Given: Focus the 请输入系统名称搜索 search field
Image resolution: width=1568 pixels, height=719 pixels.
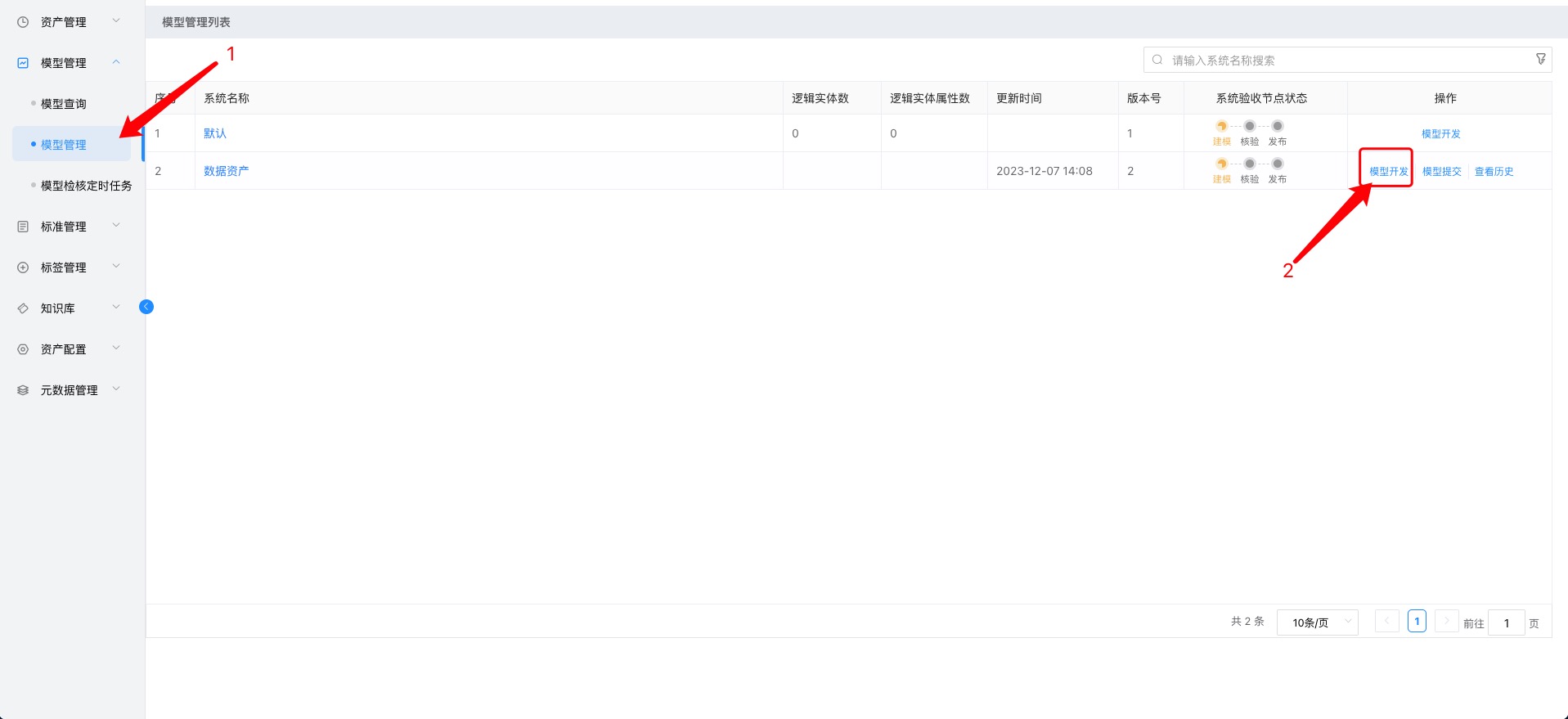Looking at the screenshot, I should coord(1347,60).
